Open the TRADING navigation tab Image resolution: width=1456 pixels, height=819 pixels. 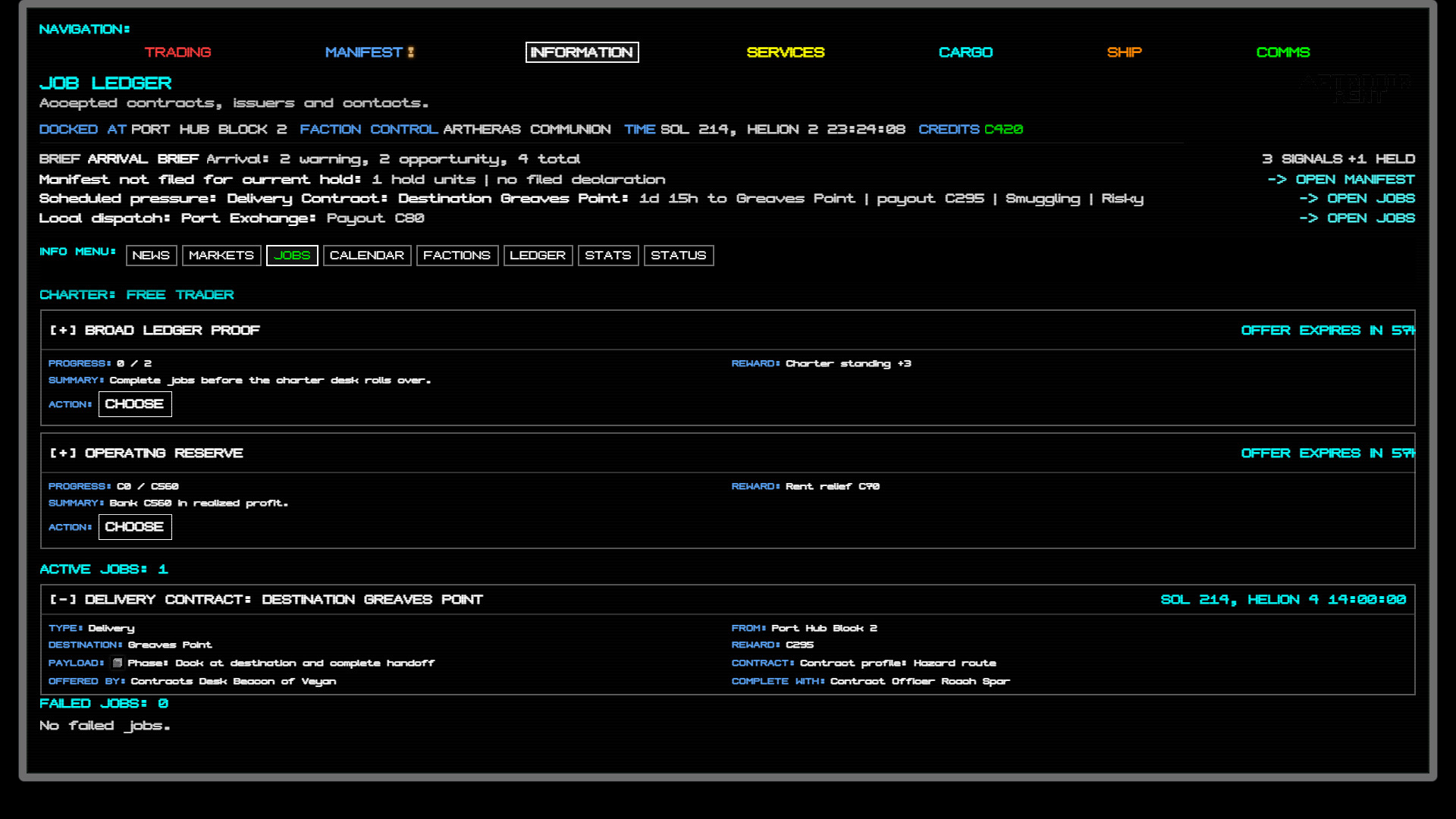[177, 52]
